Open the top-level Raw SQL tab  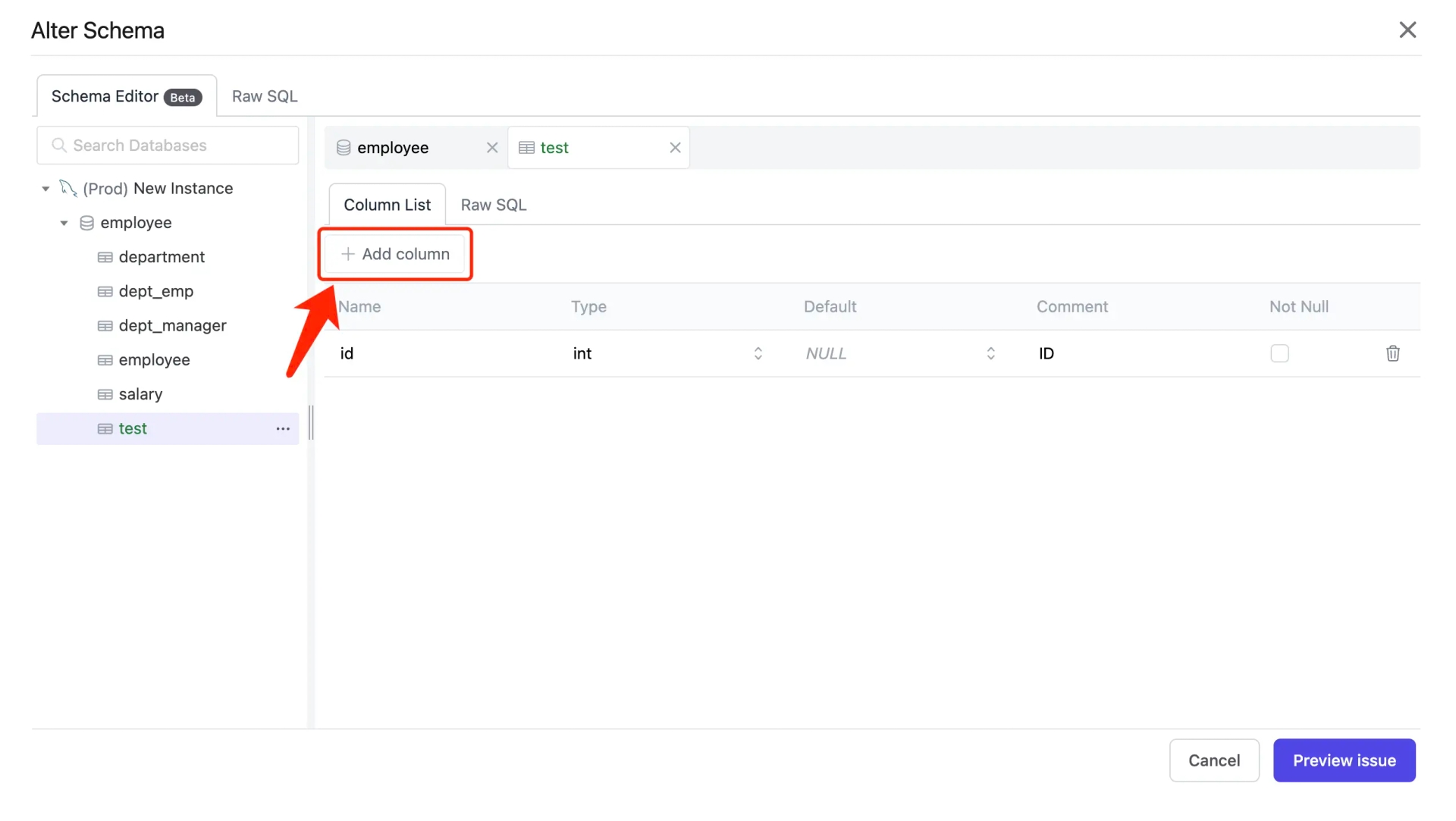click(265, 96)
